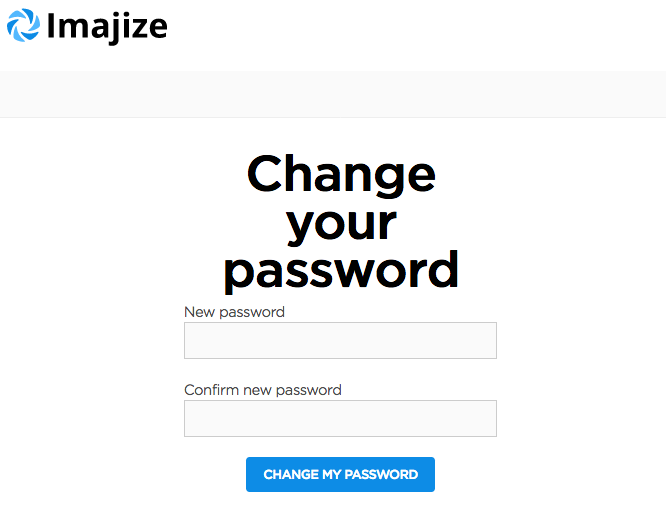Click the letter "I" in the Imajize wordmark

pyautogui.click(x=51, y=27)
